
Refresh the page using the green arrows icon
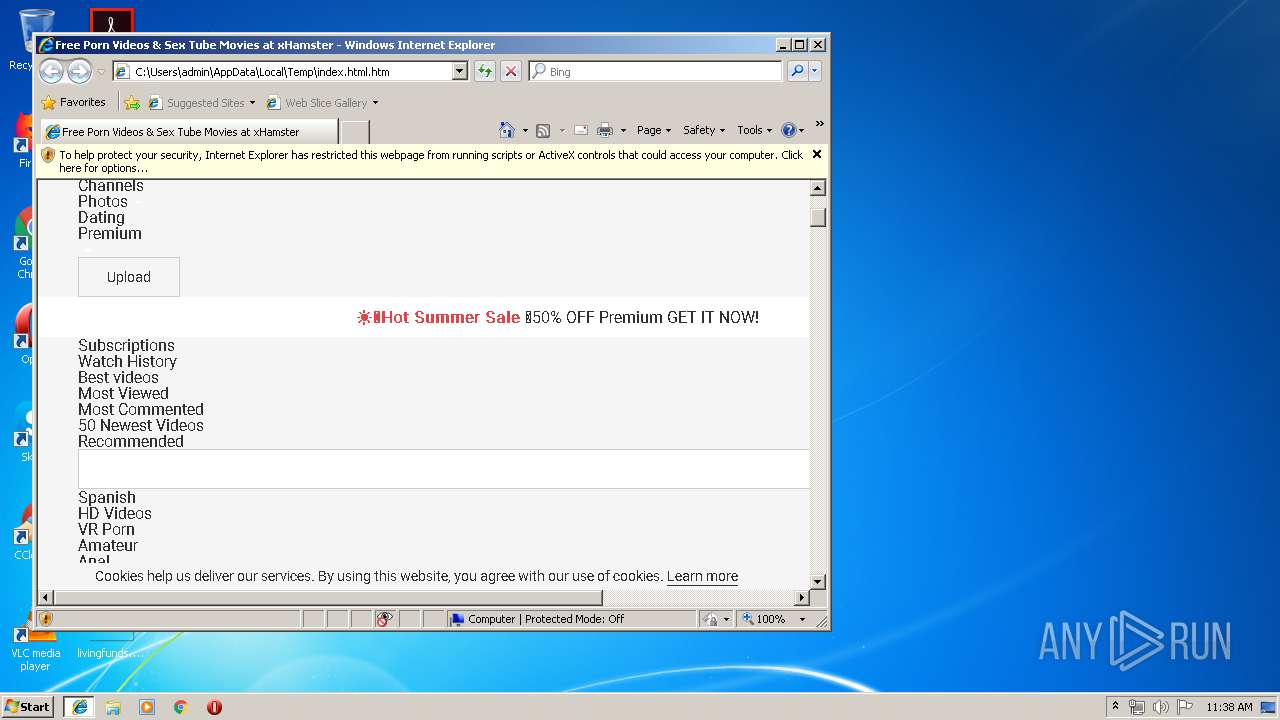tap(484, 71)
